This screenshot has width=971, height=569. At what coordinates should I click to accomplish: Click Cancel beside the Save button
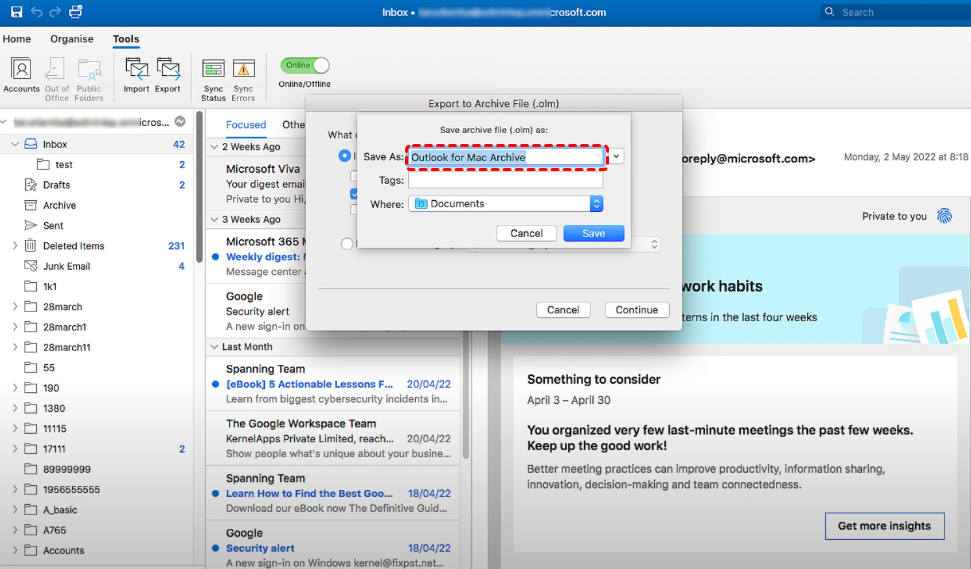[526, 233]
